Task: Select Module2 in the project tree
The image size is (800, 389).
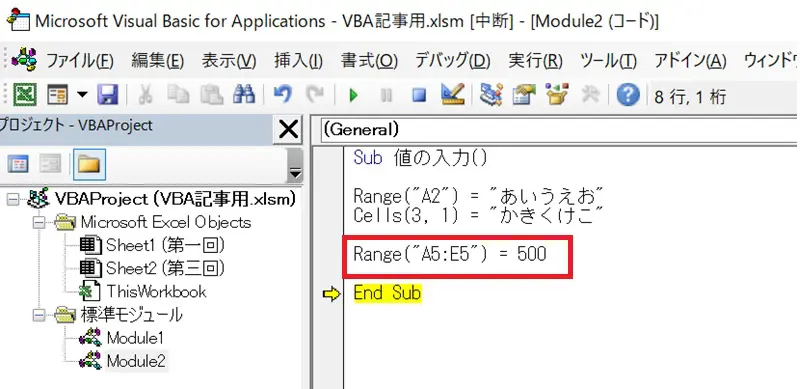Action: tap(136, 361)
